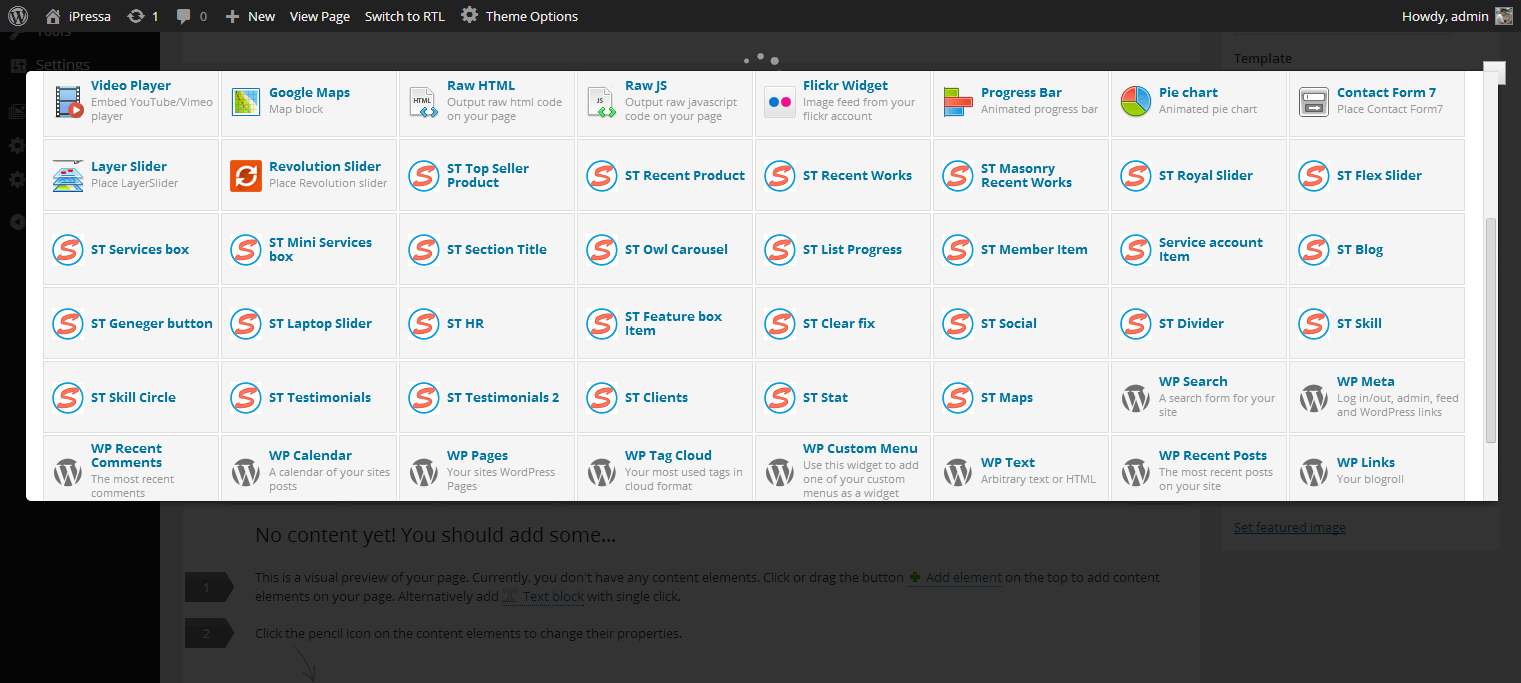
Task: Click the element list scrollbar thumb
Action: click(x=1491, y=330)
